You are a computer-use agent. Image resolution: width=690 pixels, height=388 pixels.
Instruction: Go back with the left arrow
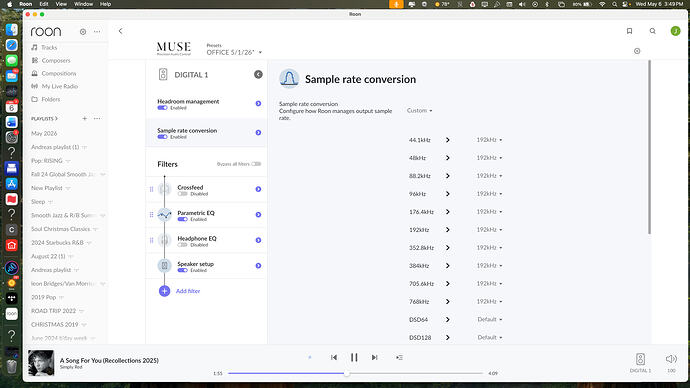(x=121, y=31)
